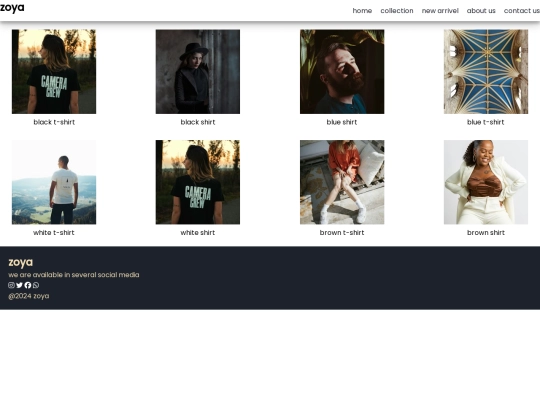Open the blue shirt product image

[x=342, y=72]
